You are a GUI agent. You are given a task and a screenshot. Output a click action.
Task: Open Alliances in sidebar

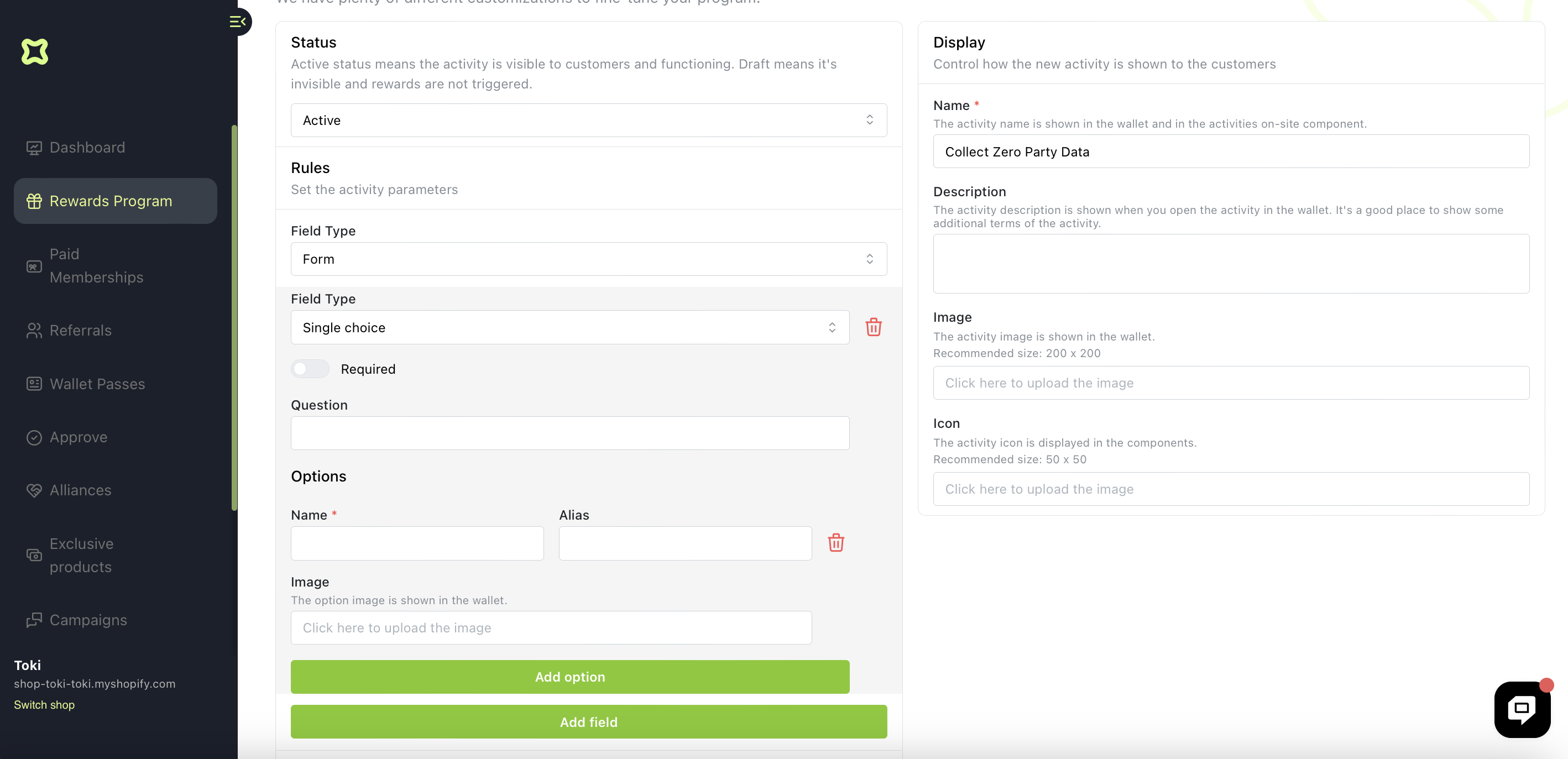tap(80, 490)
